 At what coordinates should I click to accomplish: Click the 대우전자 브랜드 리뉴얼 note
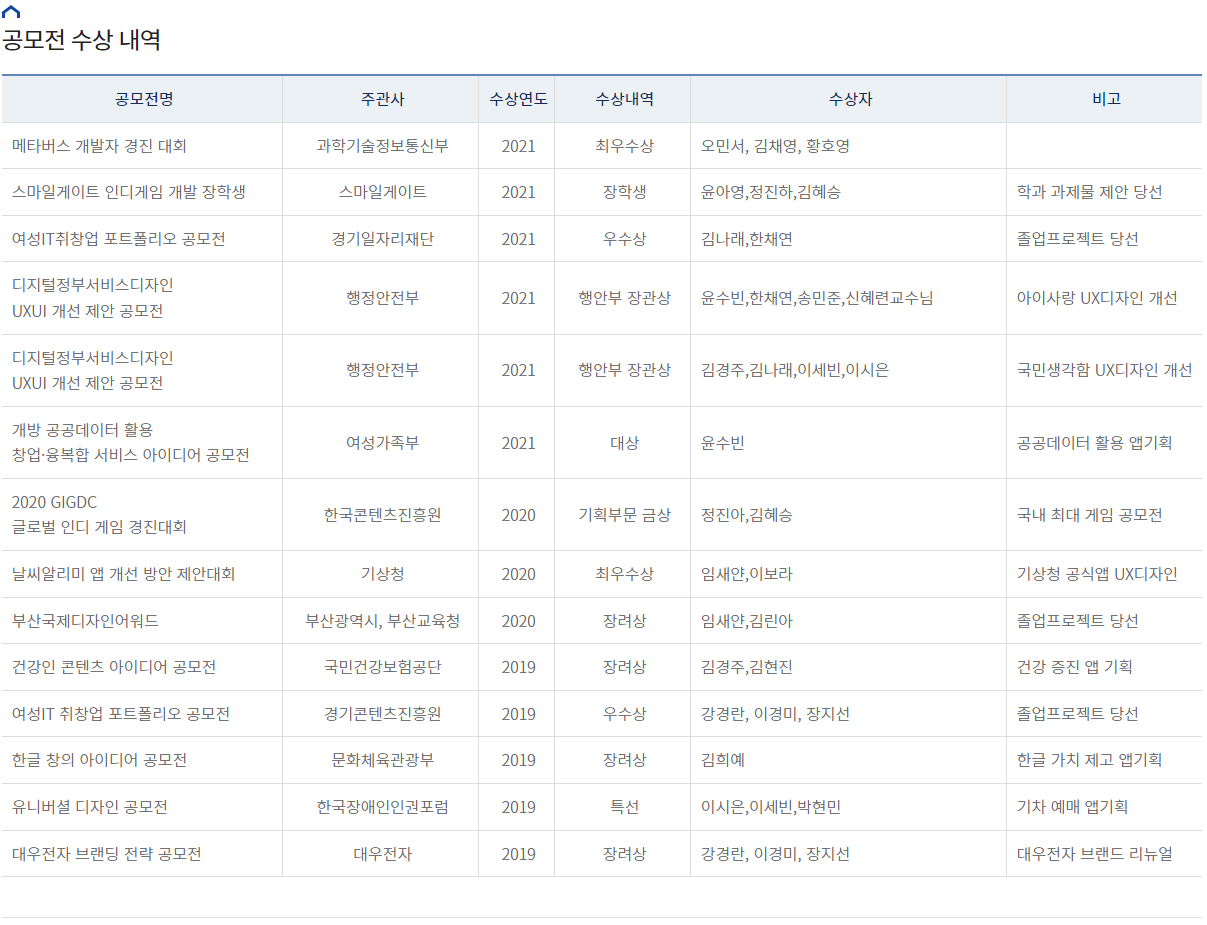coord(1094,854)
